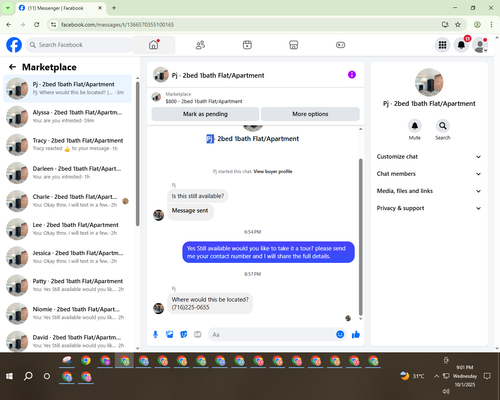500x400 pixels.
Task: Click the Mark as pending button
Action: [205, 114]
